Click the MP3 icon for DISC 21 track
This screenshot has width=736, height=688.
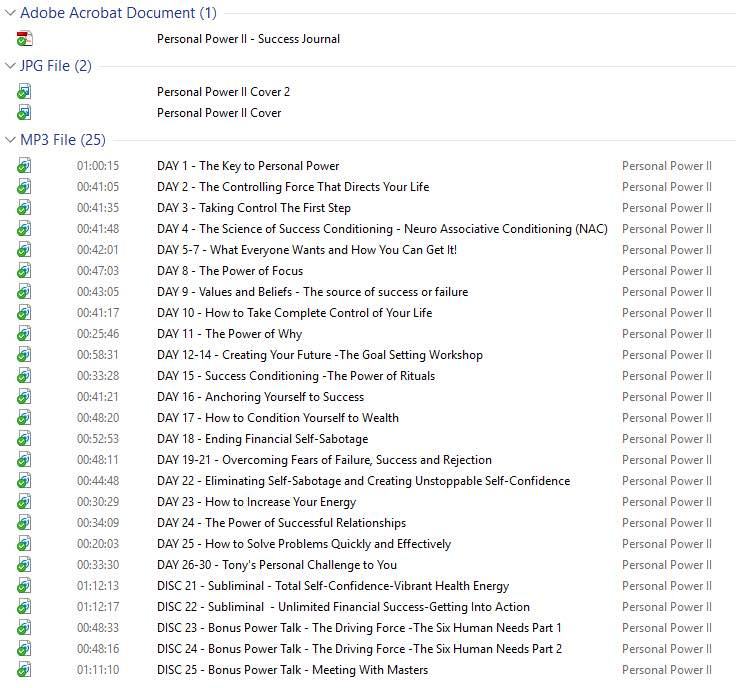(x=24, y=586)
